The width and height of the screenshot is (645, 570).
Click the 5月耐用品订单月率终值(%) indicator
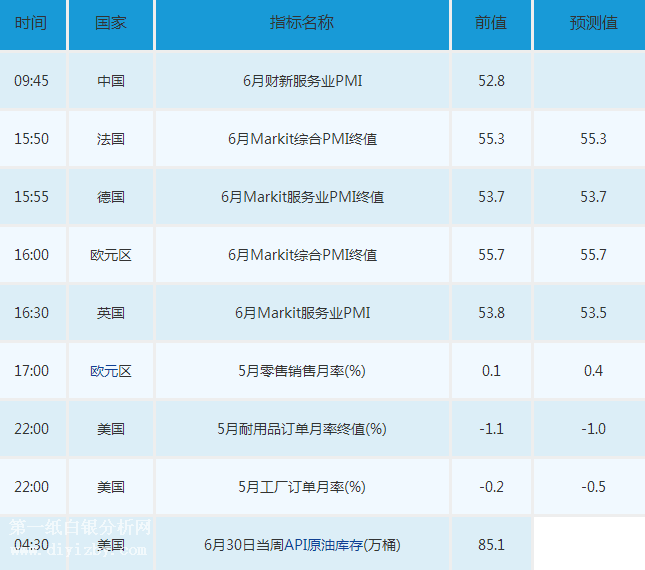(x=302, y=429)
